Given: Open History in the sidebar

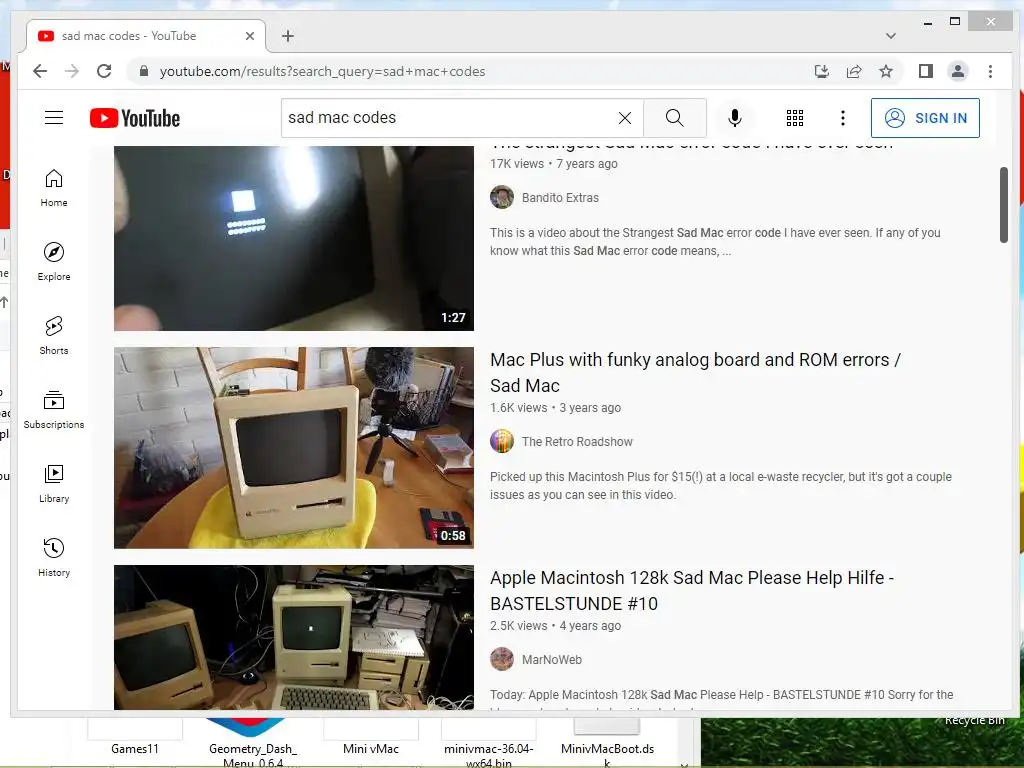Looking at the screenshot, I should coord(54,557).
